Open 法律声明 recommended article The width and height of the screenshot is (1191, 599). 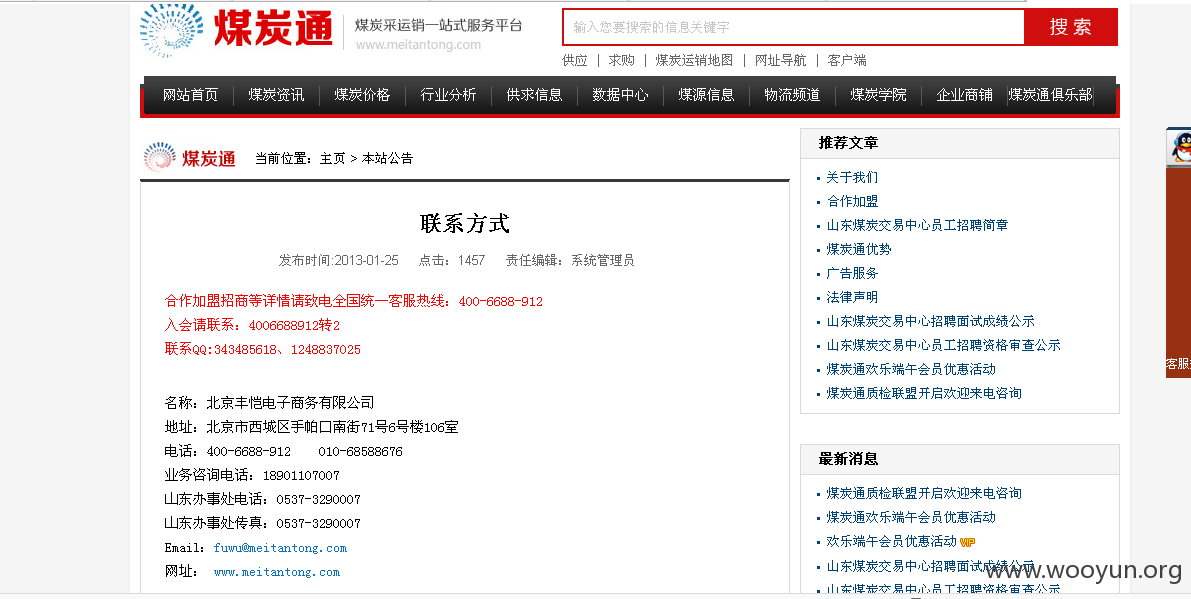852,298
